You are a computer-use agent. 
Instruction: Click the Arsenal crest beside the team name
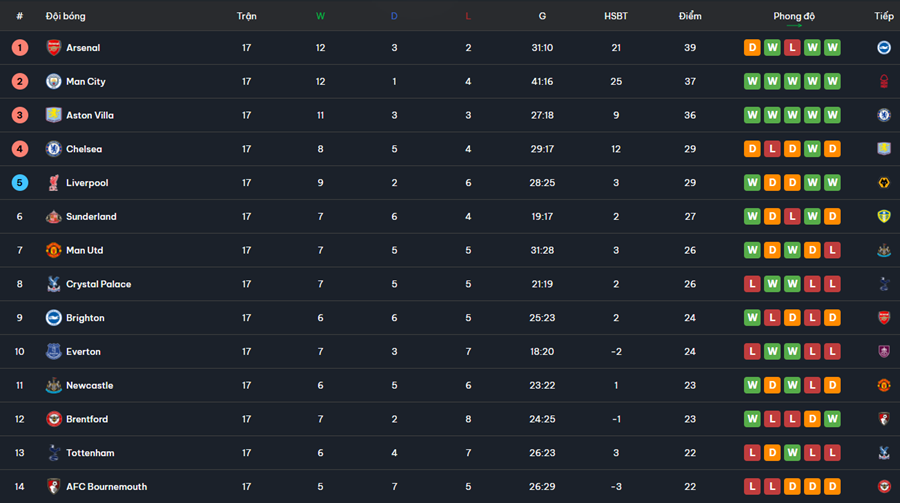pos(53,48)
